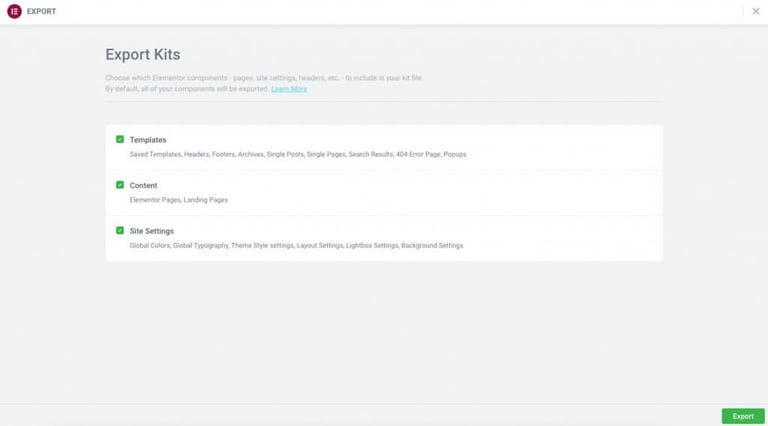768x426 pixels.
Task: Click the 'Choose which Elementor components' text
Action: (263, 78)
